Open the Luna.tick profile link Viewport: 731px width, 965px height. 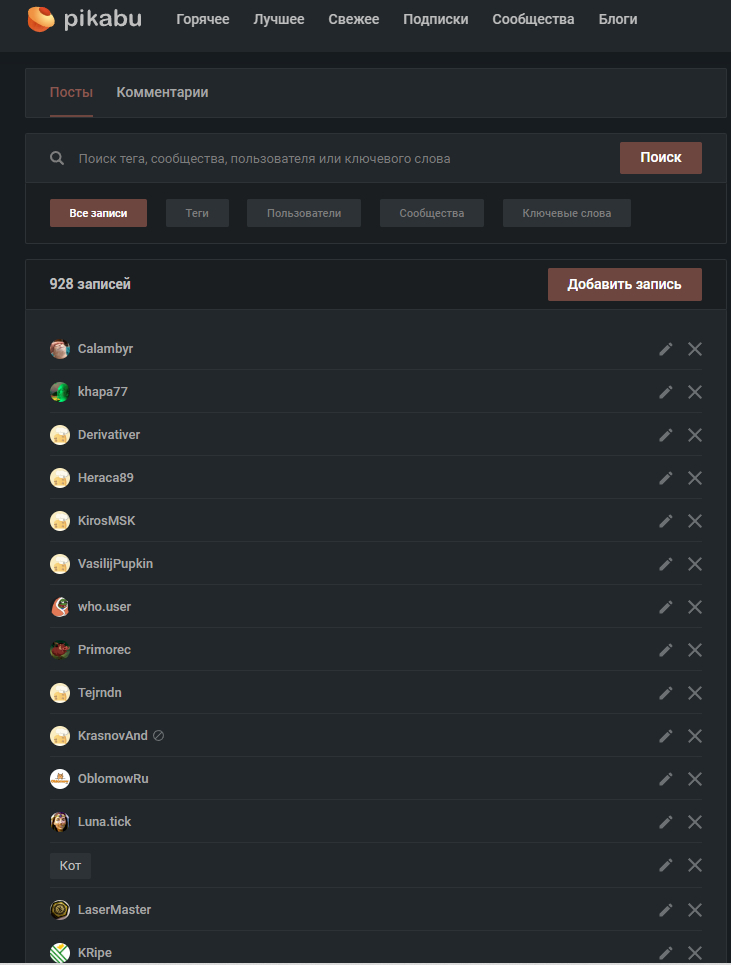point(105,822)
